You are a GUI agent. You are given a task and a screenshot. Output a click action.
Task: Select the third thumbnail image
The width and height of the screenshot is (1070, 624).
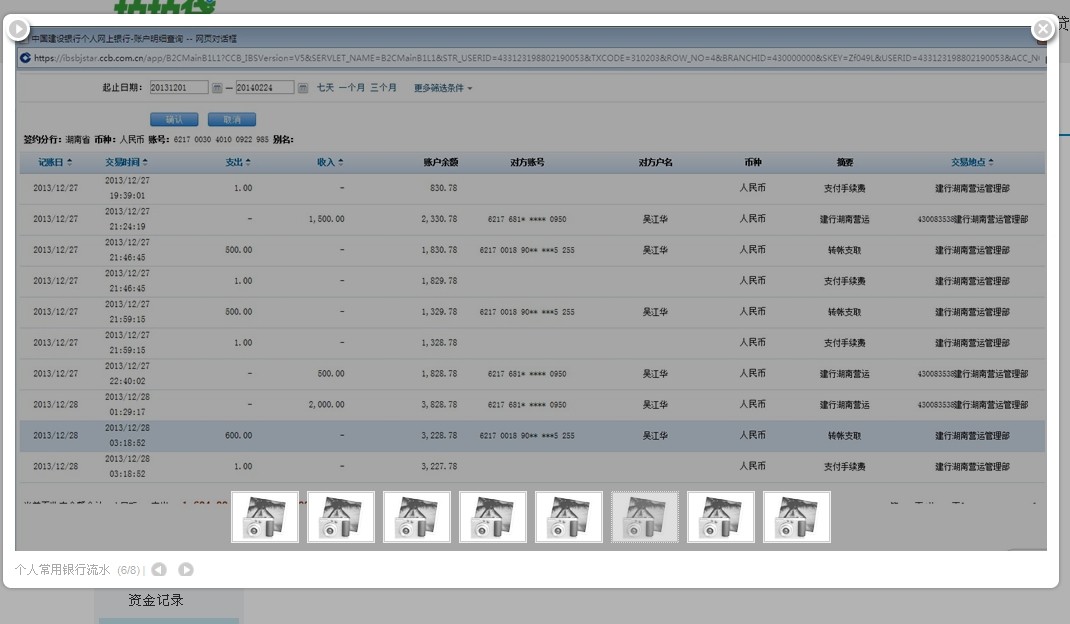point(417,517)
